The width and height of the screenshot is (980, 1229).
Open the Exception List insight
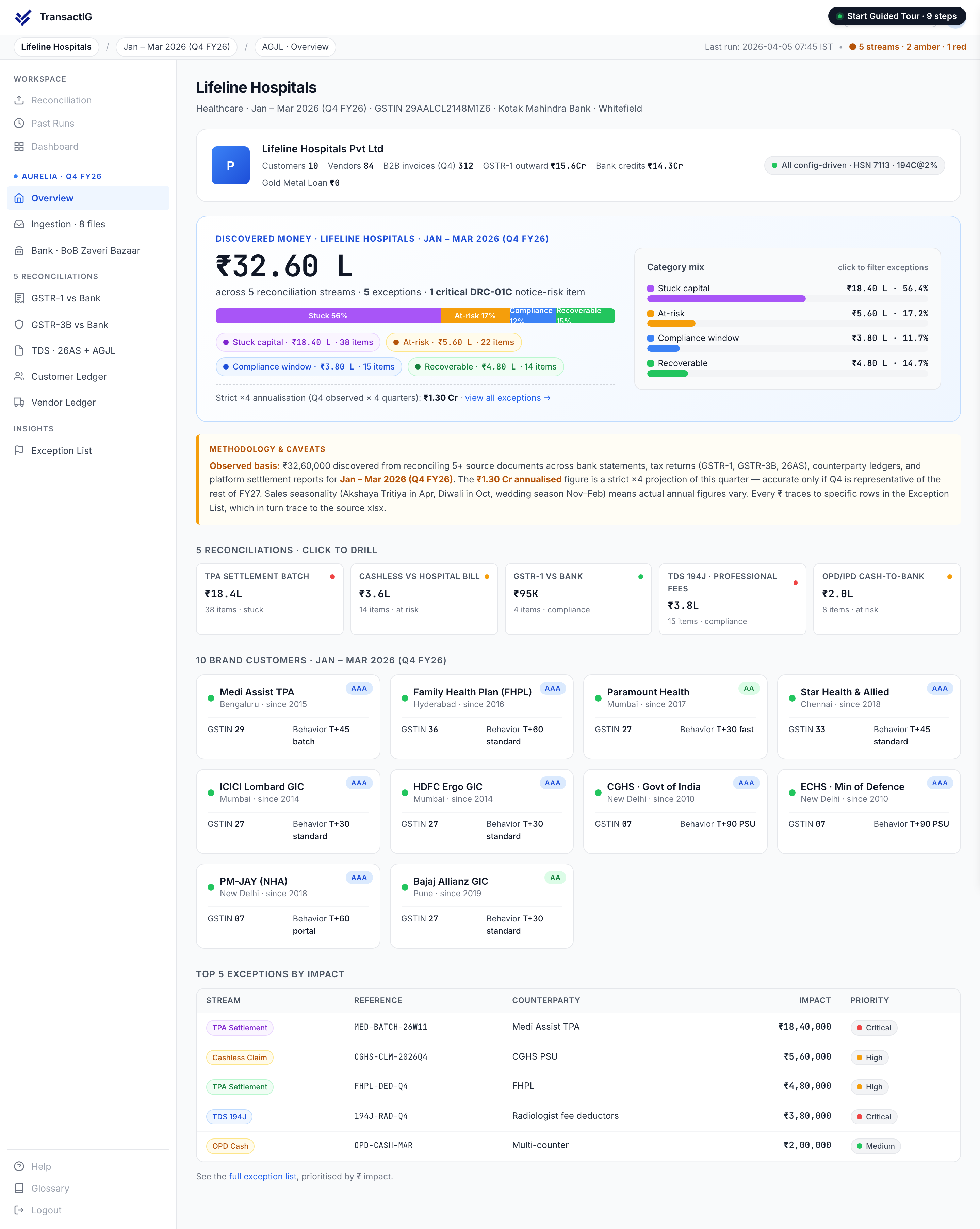click(88, 450)
